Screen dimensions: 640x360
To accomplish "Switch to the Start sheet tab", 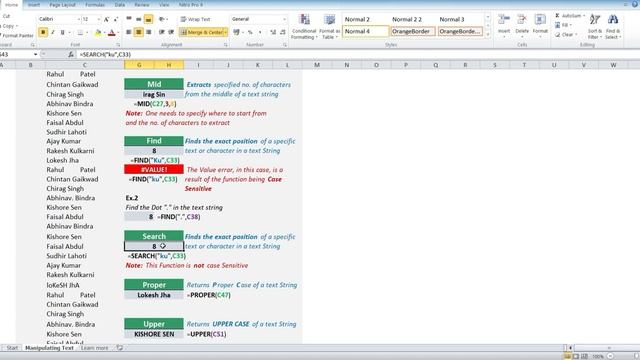I will click(x=12, y=348).
